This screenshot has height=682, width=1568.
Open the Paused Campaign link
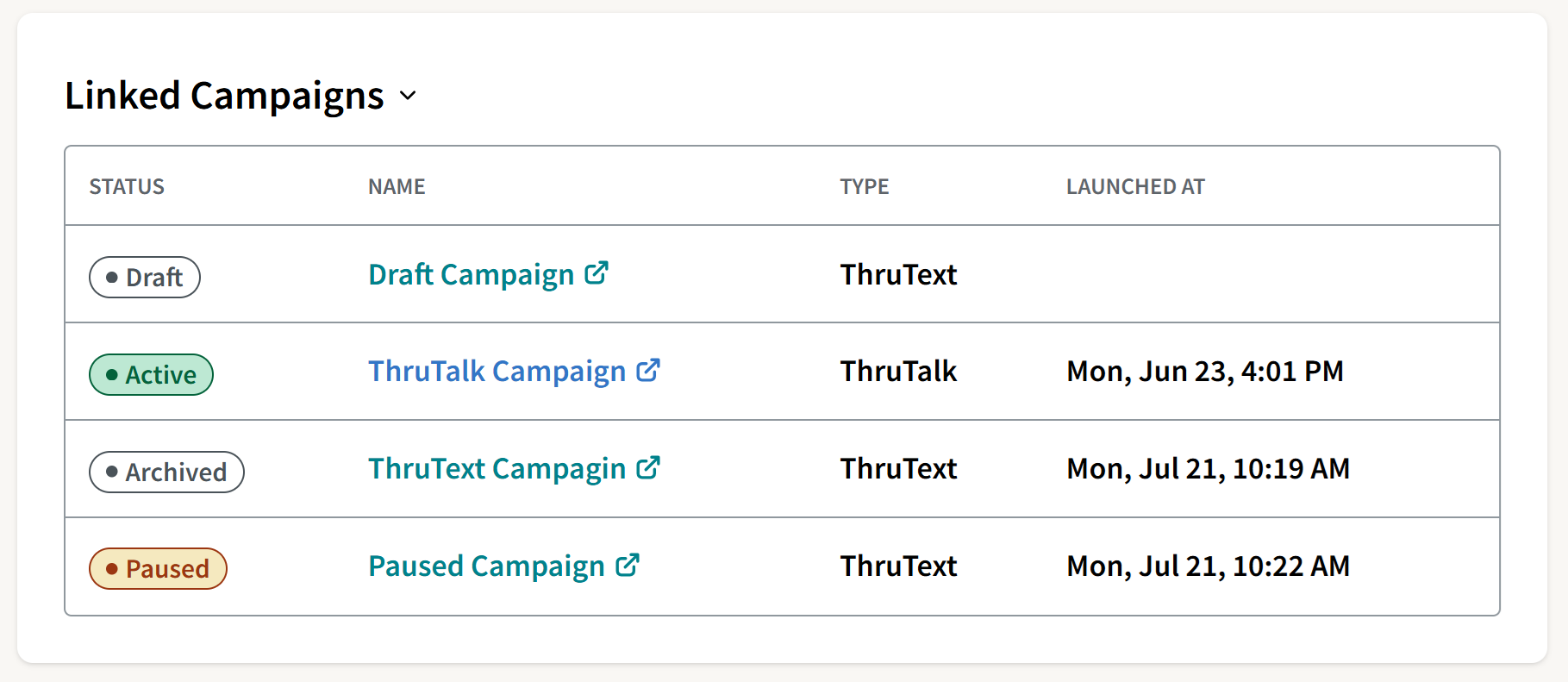pyautogui.click(x=486, y=566)
